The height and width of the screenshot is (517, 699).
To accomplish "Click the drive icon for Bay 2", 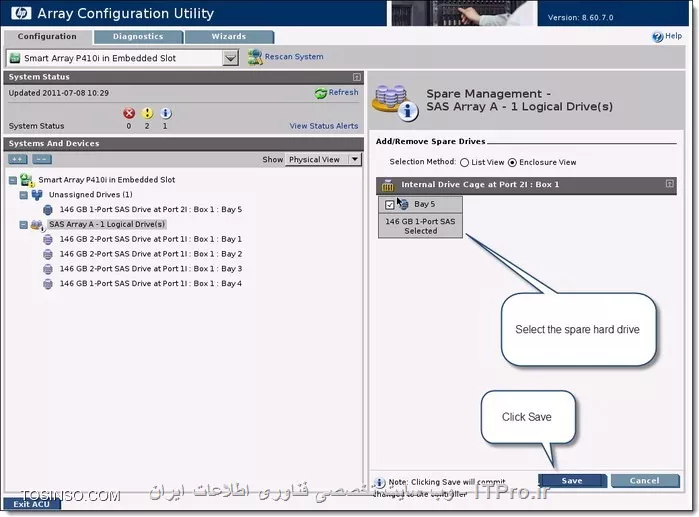I will 48,254.
